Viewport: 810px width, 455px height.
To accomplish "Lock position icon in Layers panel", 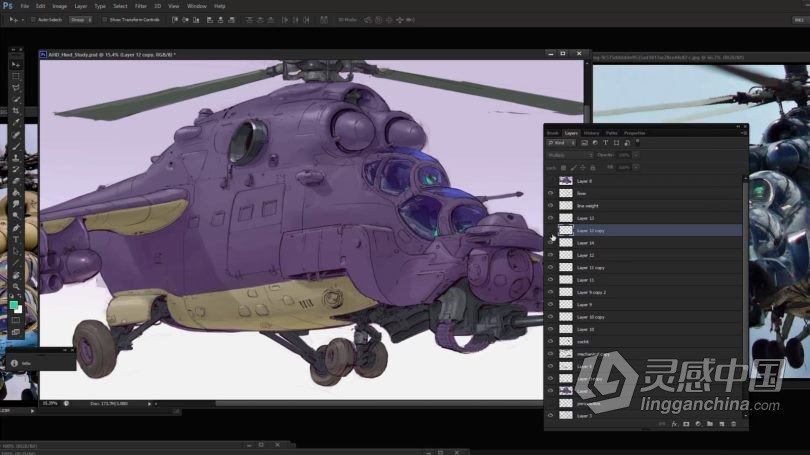I will [583, 167].
